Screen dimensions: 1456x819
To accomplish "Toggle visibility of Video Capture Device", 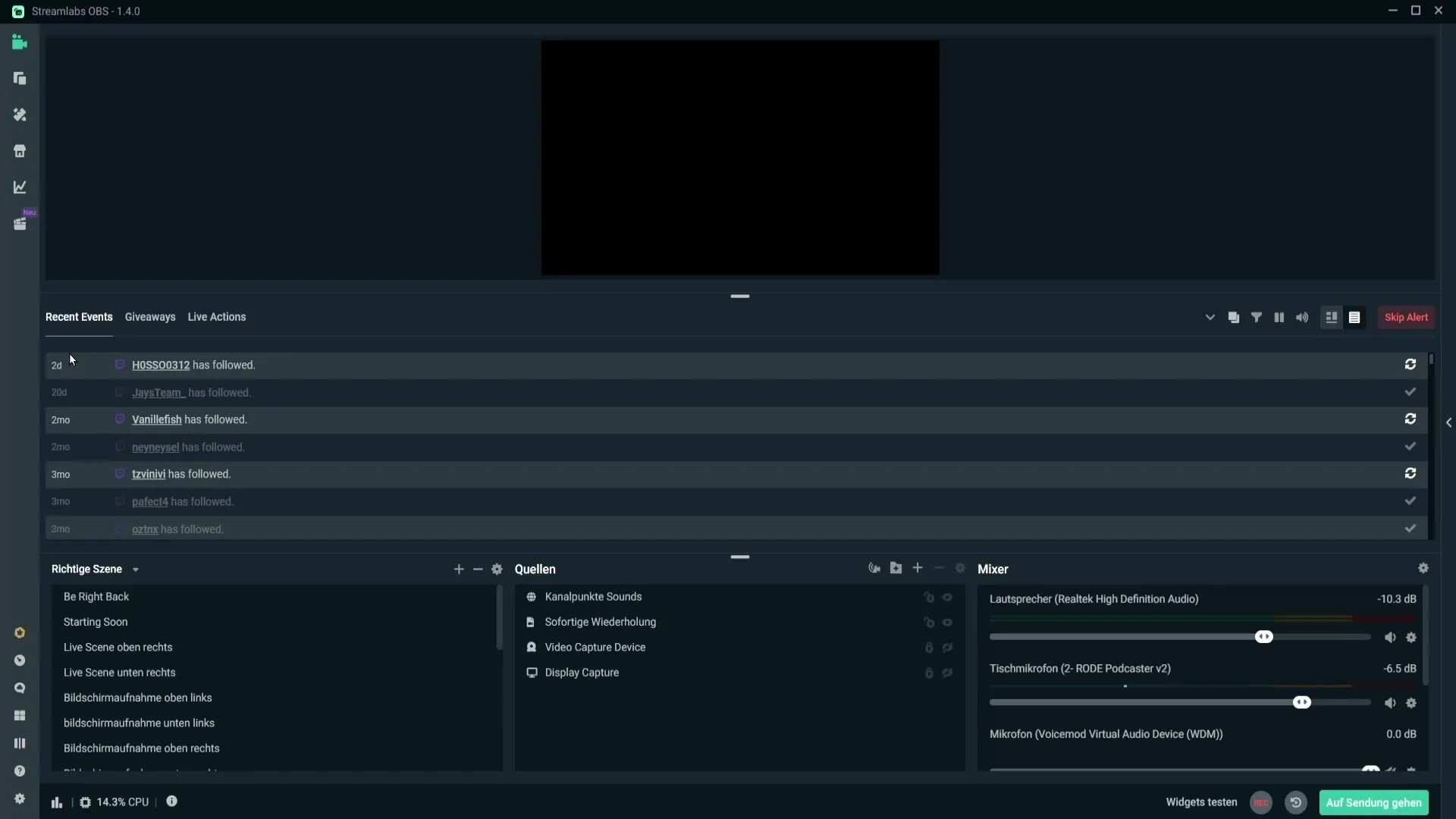I will coord(947,648).
